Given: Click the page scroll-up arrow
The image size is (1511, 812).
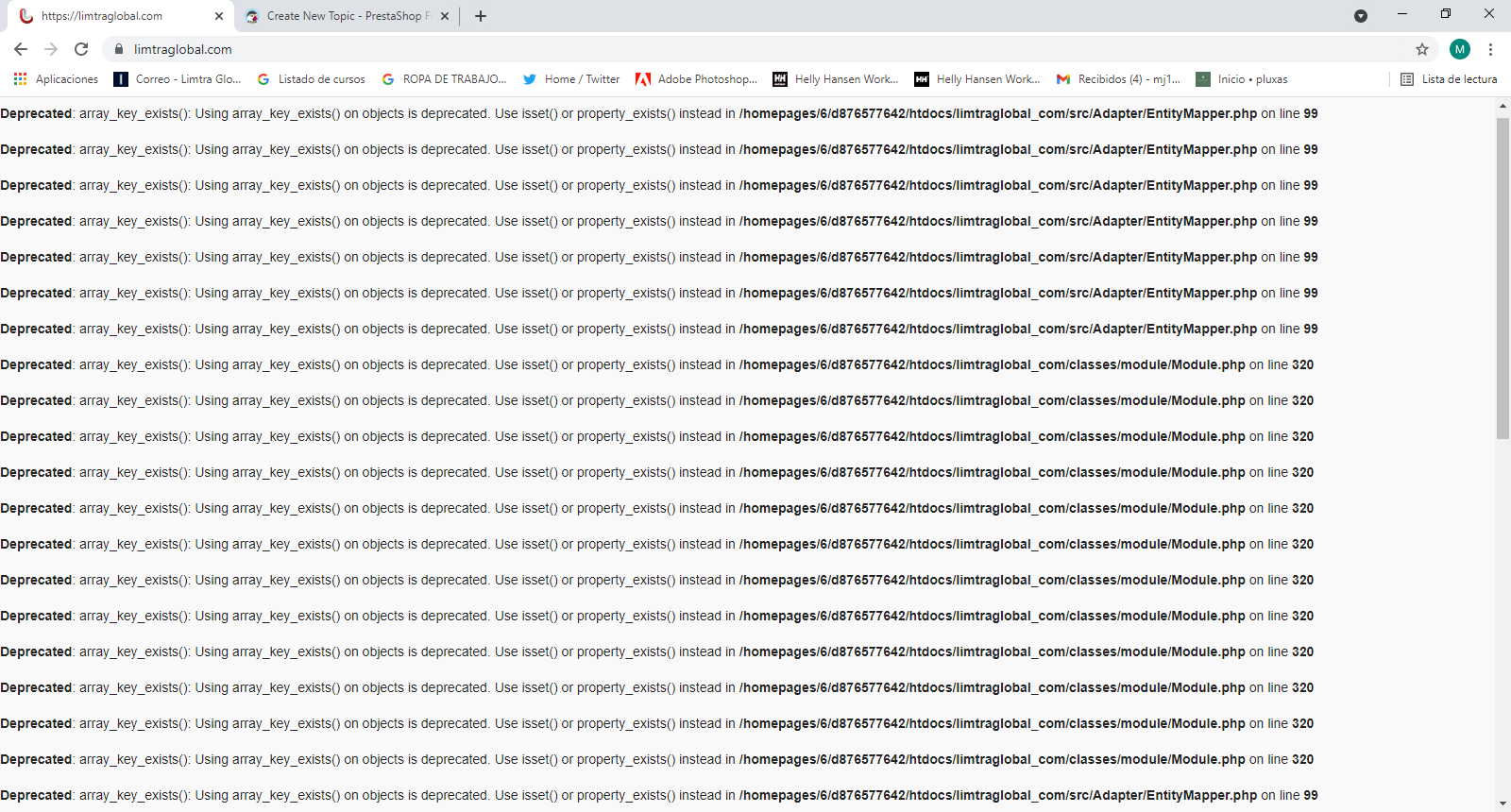Looking at the screenshot, I should click(x=1503, y=107).
